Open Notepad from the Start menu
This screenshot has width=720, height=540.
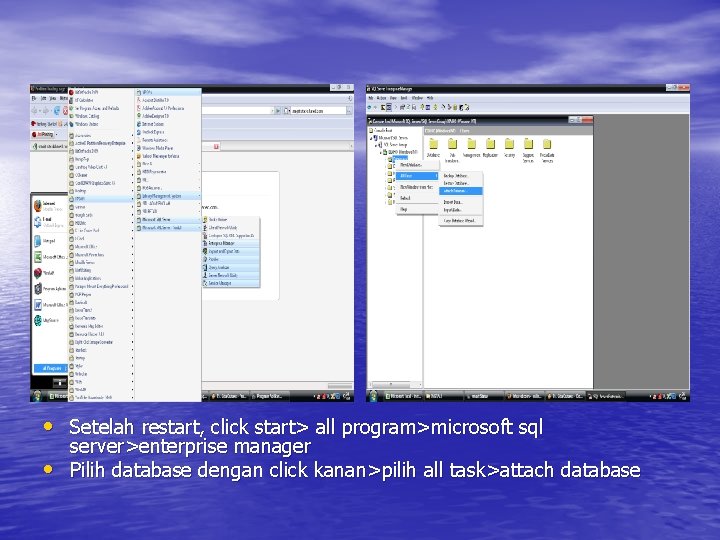point(49,241)
